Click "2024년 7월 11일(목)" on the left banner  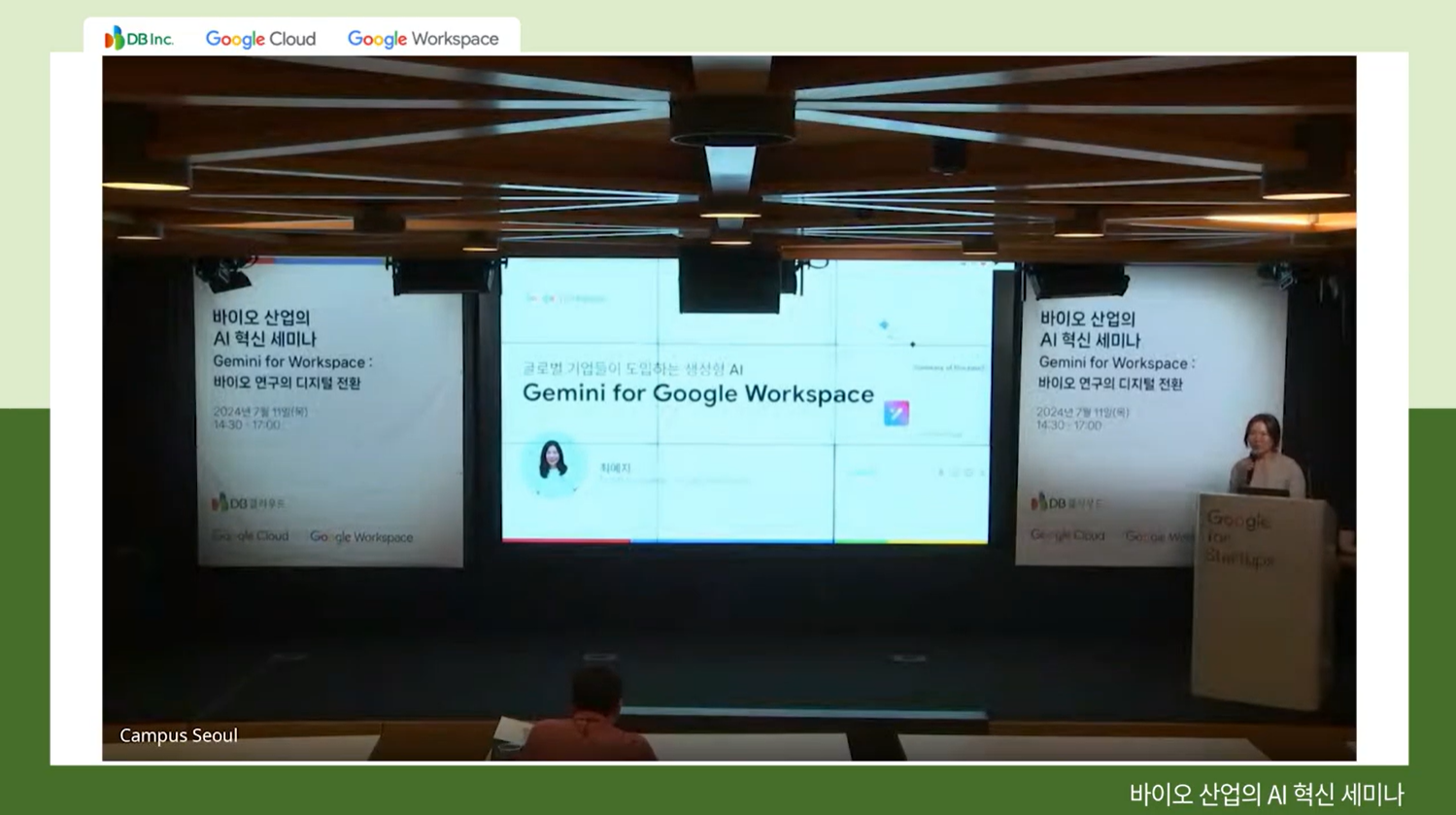tap(260, 412)
